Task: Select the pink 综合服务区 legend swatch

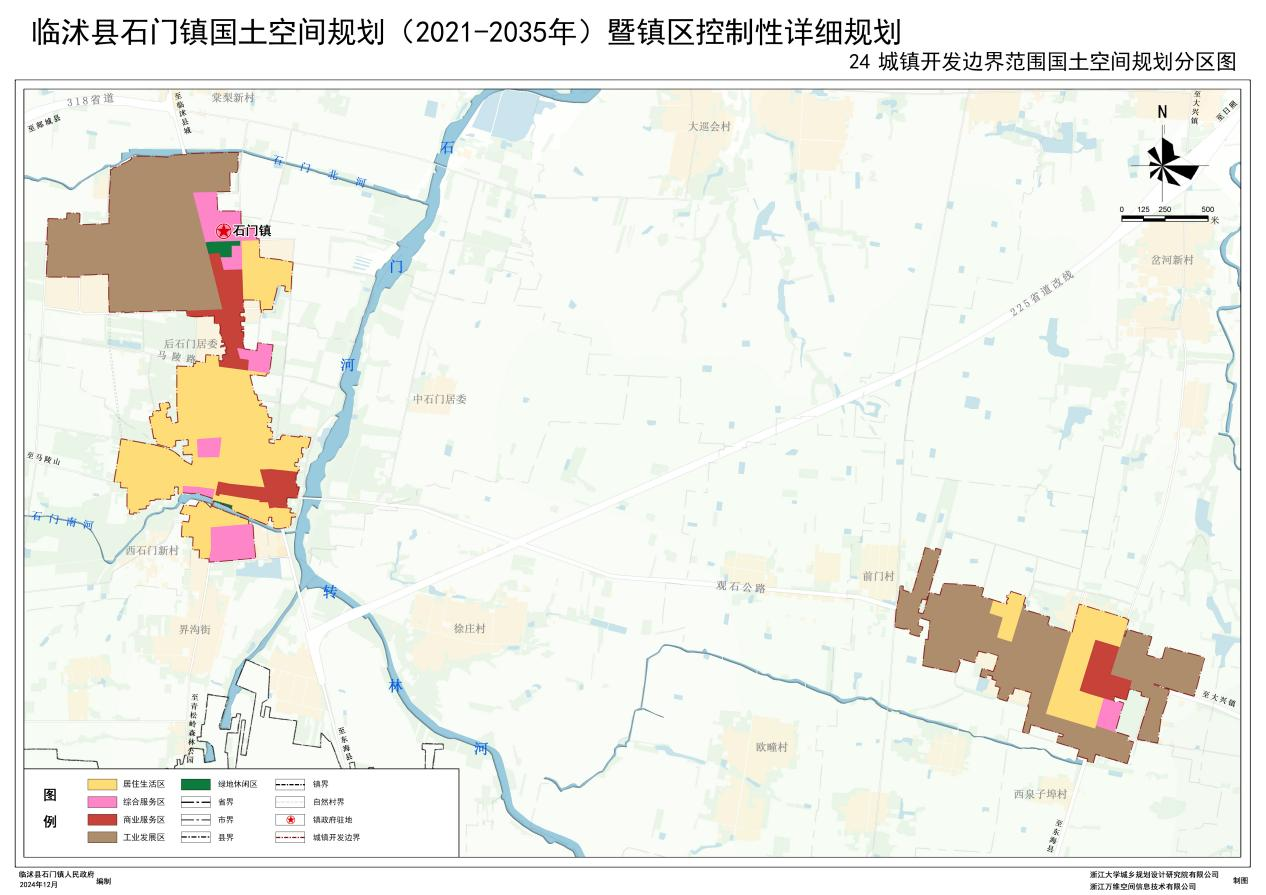Action: (x=104, y=802)
